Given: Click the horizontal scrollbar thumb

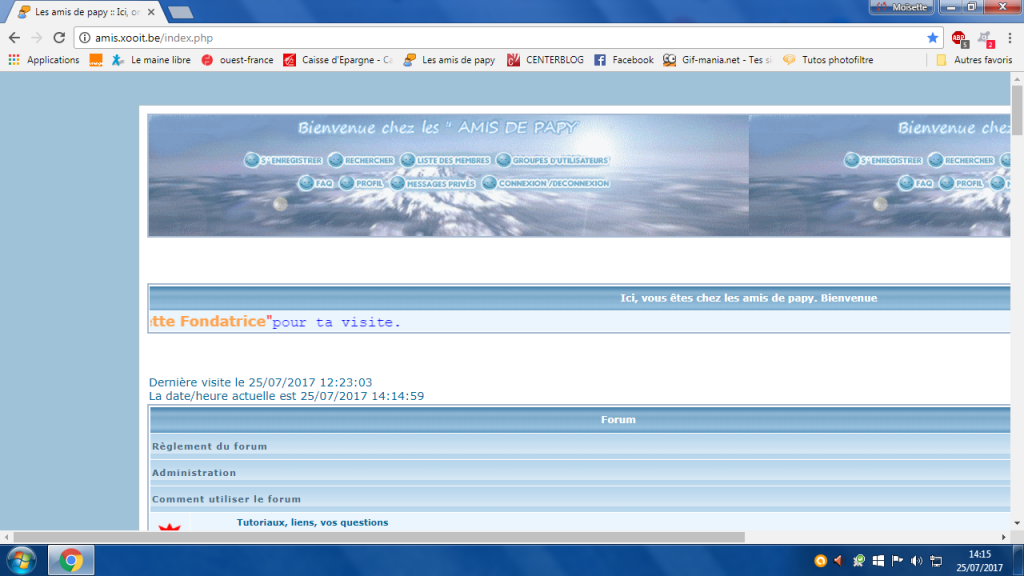Looking at the screenshot, I should (x=379, y=537).
